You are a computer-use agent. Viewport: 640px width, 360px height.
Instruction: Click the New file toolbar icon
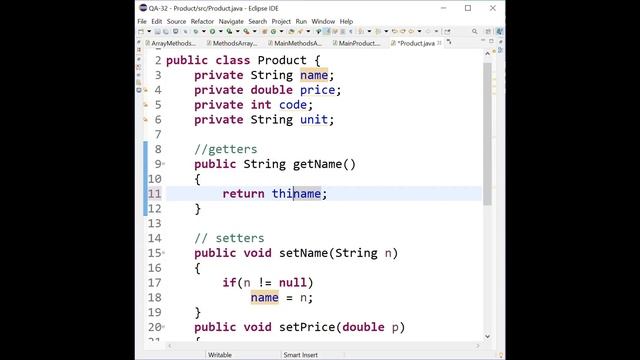click(x=140, y=31)
